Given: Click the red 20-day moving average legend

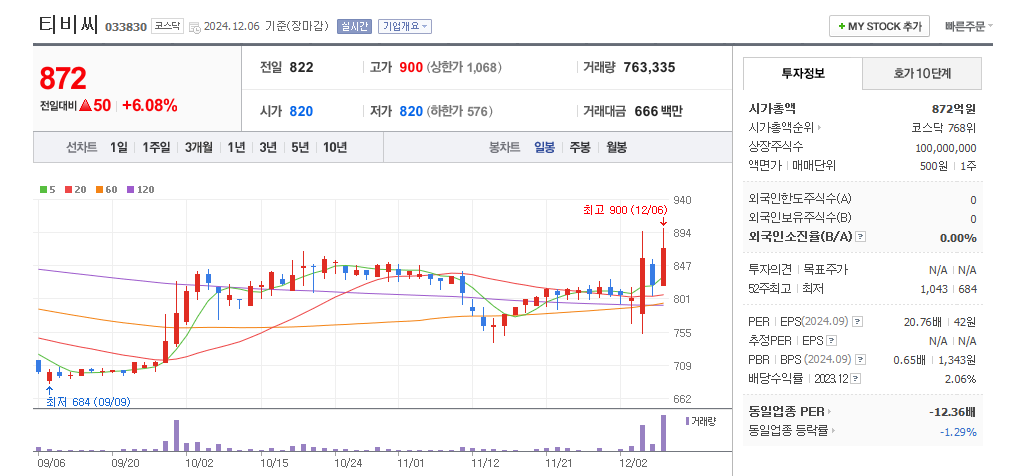Looking at the screenshot, I should [x=76, y=190].
